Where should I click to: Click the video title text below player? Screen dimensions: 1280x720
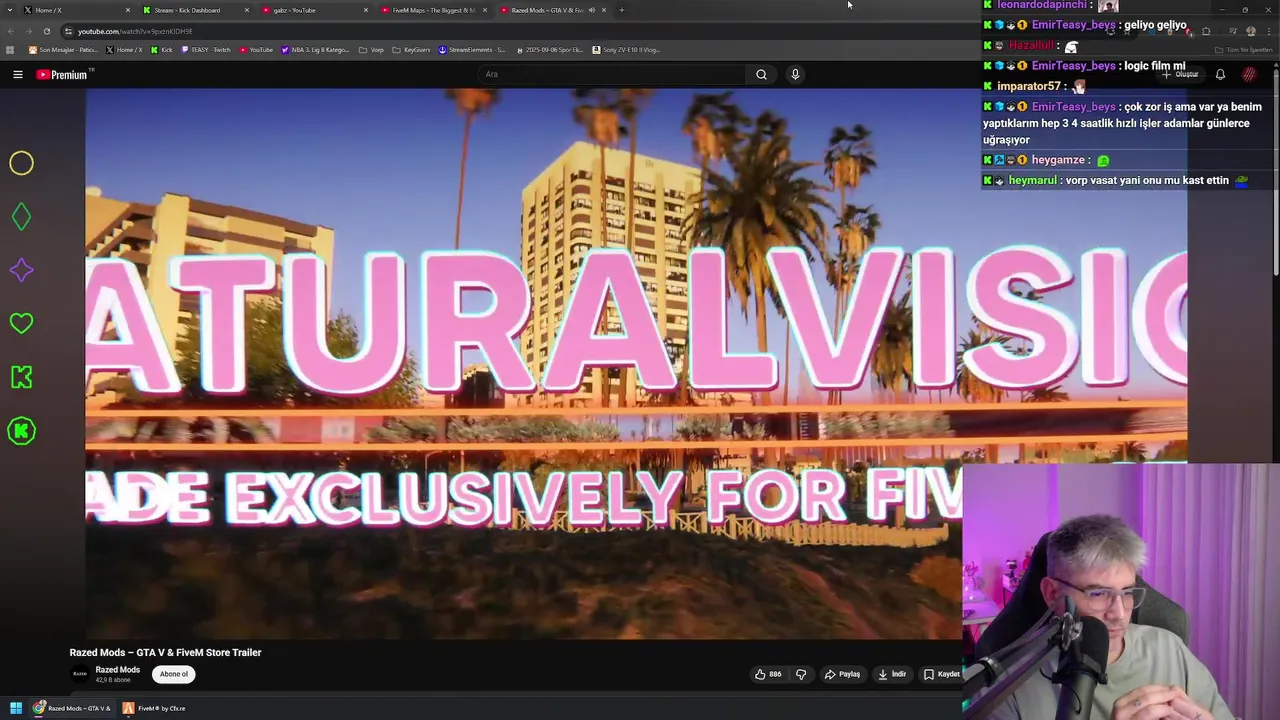pyautogui.click(x=165, y=652)
